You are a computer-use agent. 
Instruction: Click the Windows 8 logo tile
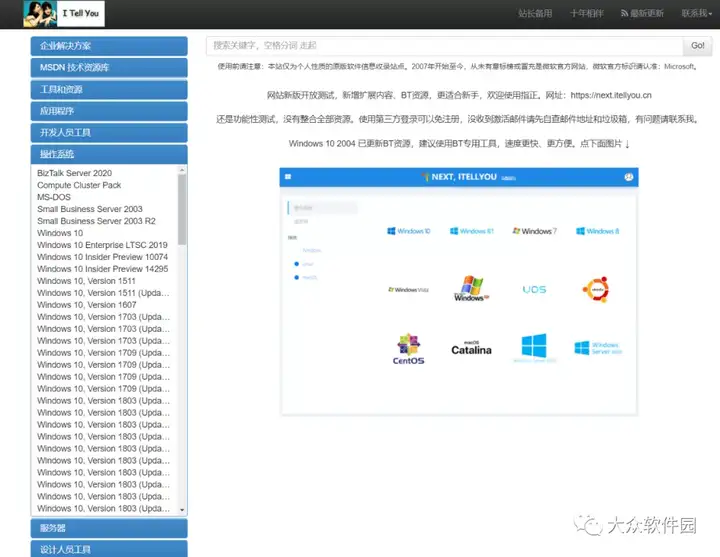(597, 231)
